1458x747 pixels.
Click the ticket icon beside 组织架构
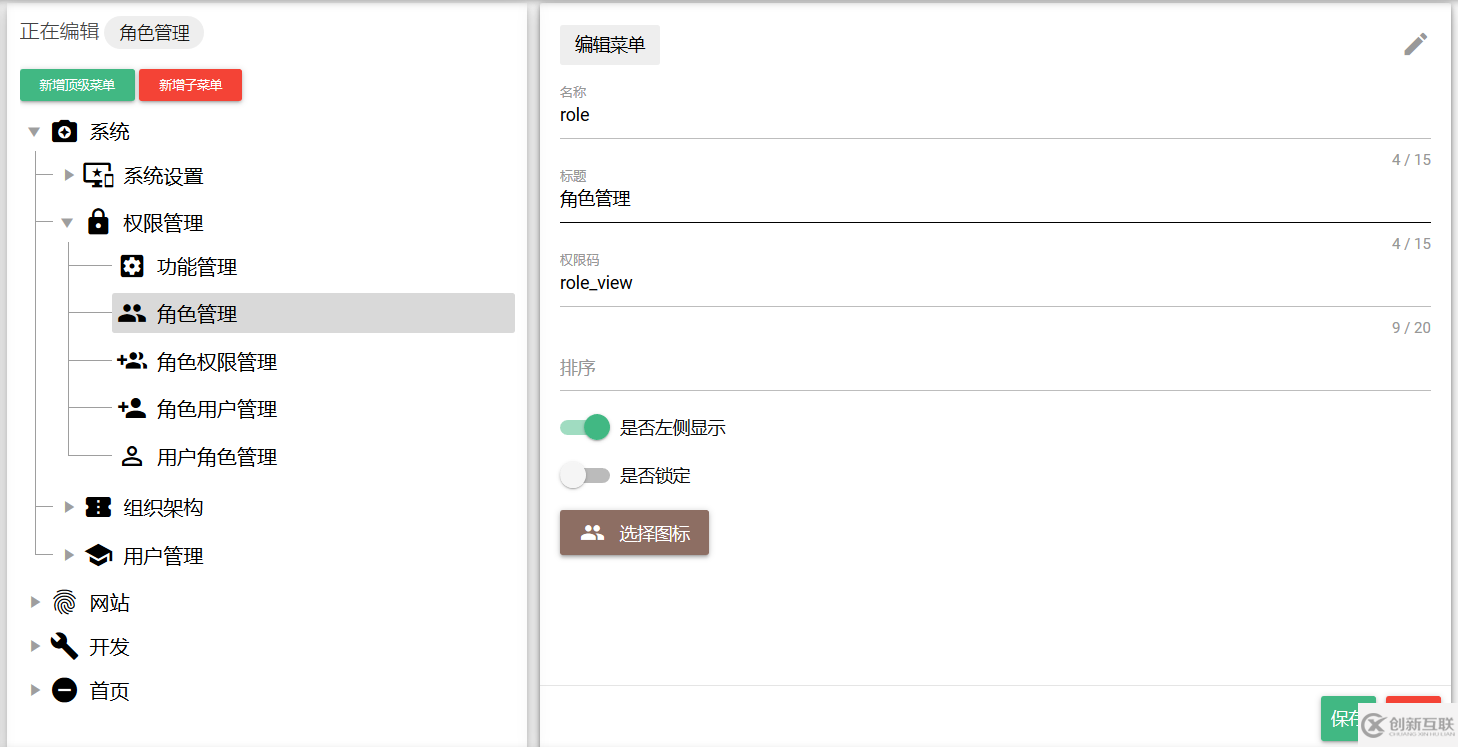[x=98, y=507]
